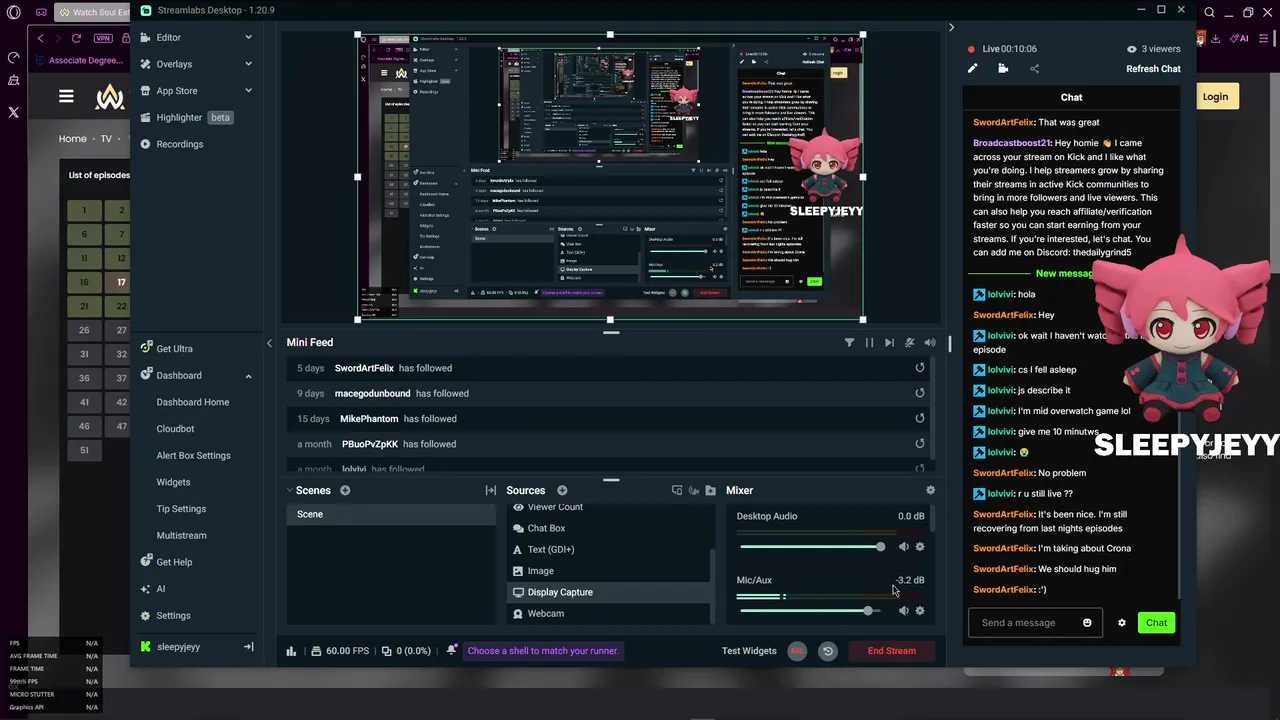Viewport: 1280px width, 720px height.
Task: Repeat the PBuoPvZpKK follow alert
Action: click(x=920, y=444)
